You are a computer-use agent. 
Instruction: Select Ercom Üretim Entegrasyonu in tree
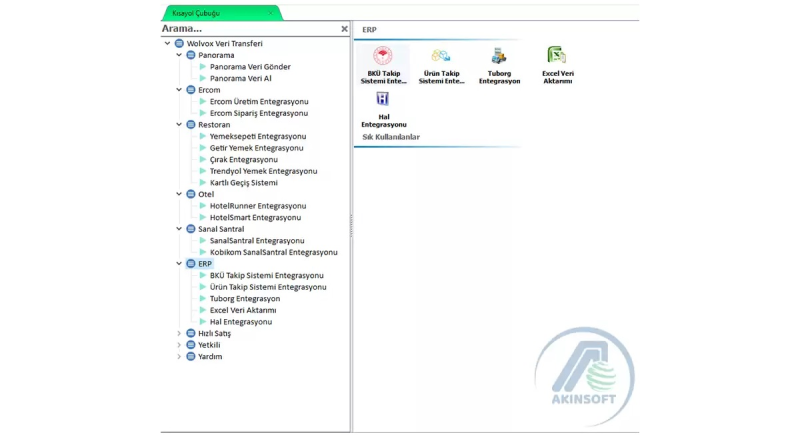click(259, 101)
